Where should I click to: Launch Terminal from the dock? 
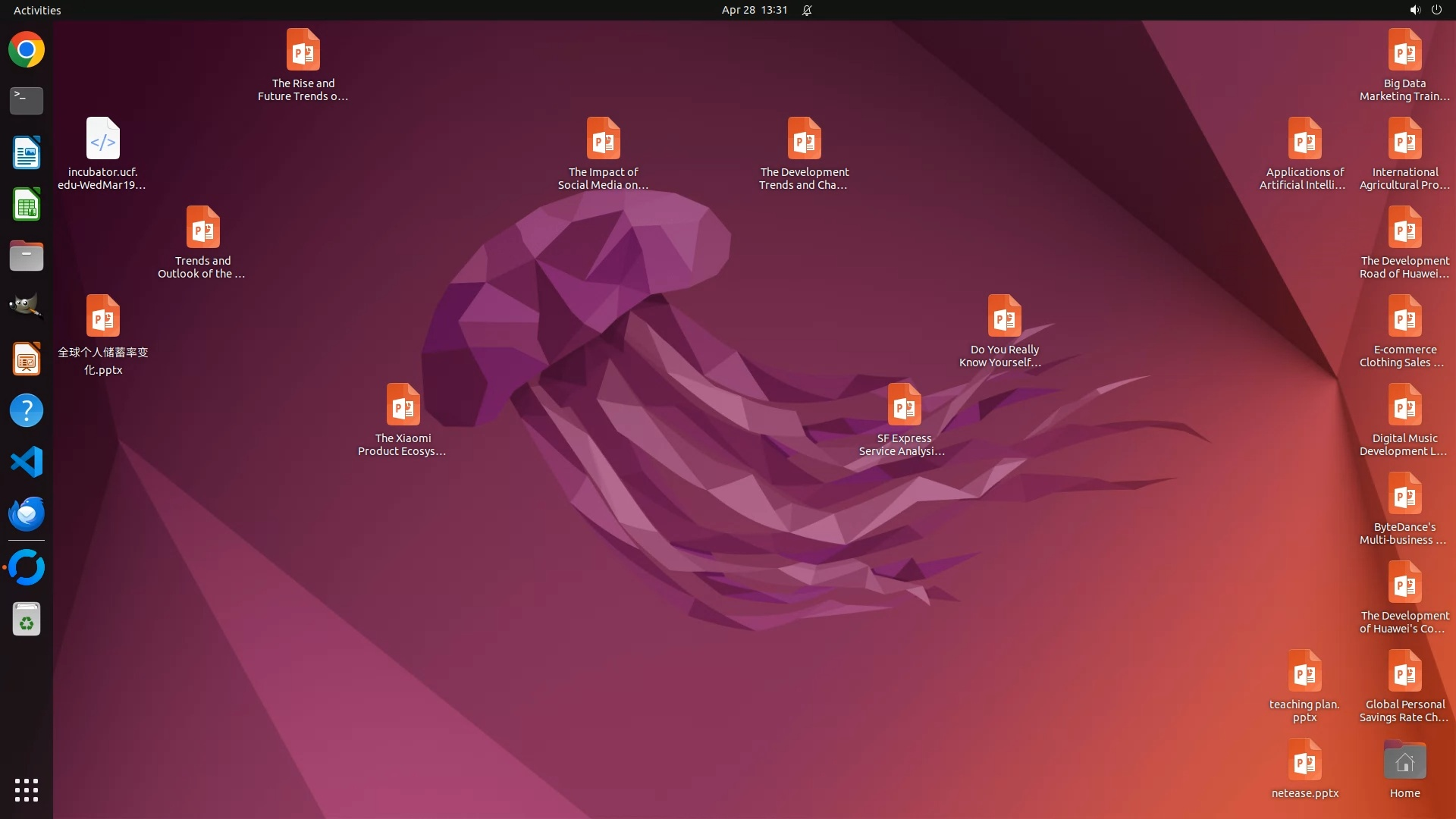(27, 100)
